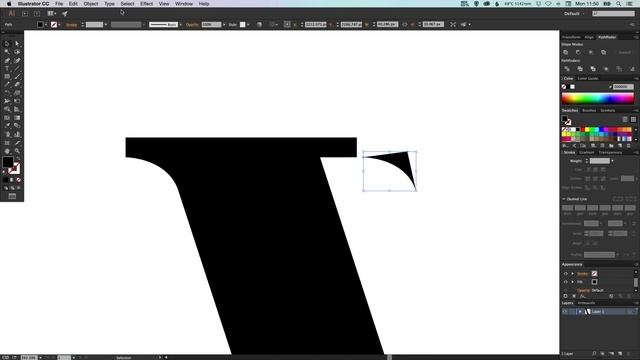
Task: Switch to the Color Guide tab
Action: (x=588, y=78)
